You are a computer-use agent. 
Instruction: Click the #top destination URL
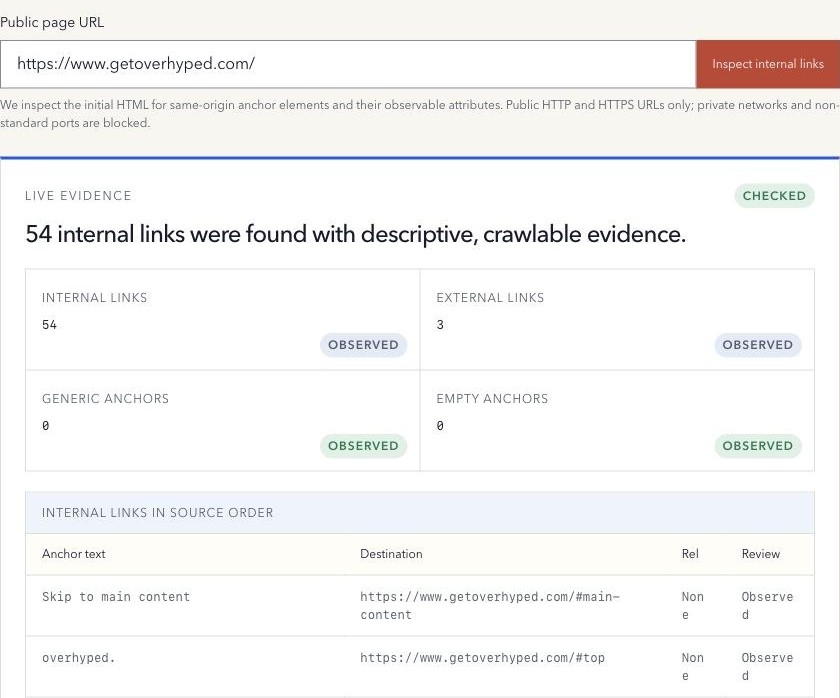pos(482,658)
